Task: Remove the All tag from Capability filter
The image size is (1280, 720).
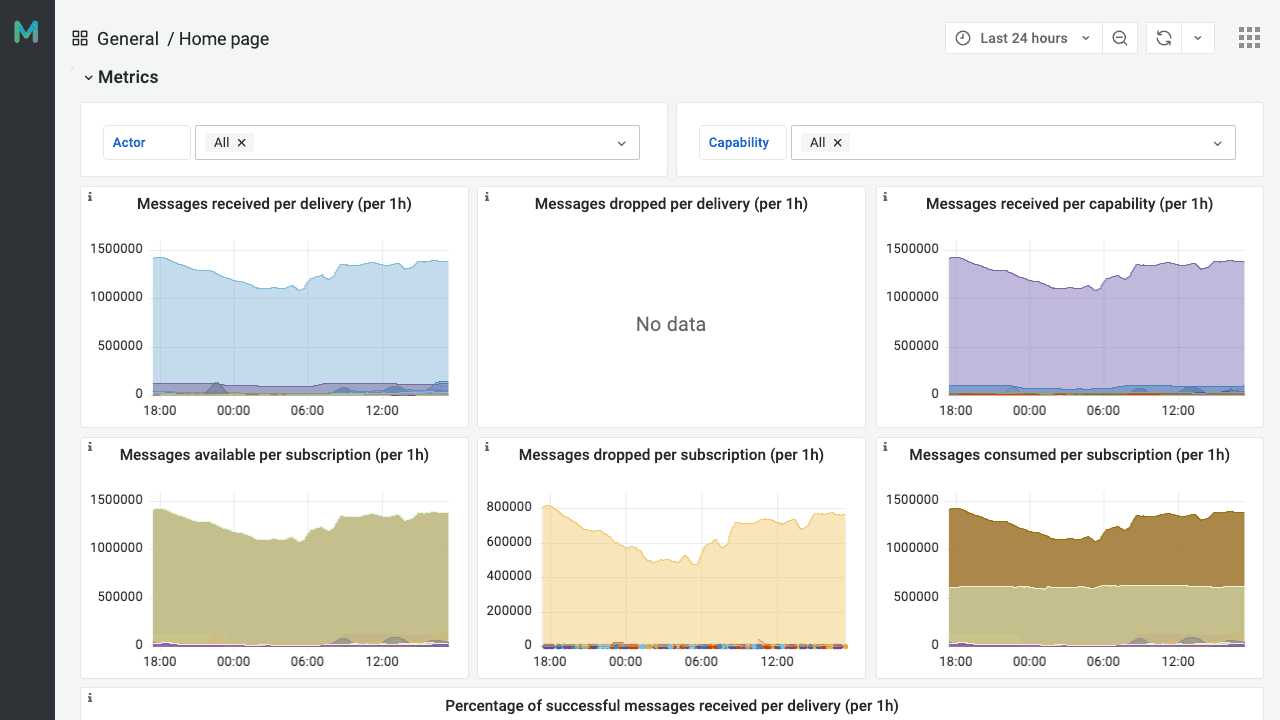Action: [837, 143]
